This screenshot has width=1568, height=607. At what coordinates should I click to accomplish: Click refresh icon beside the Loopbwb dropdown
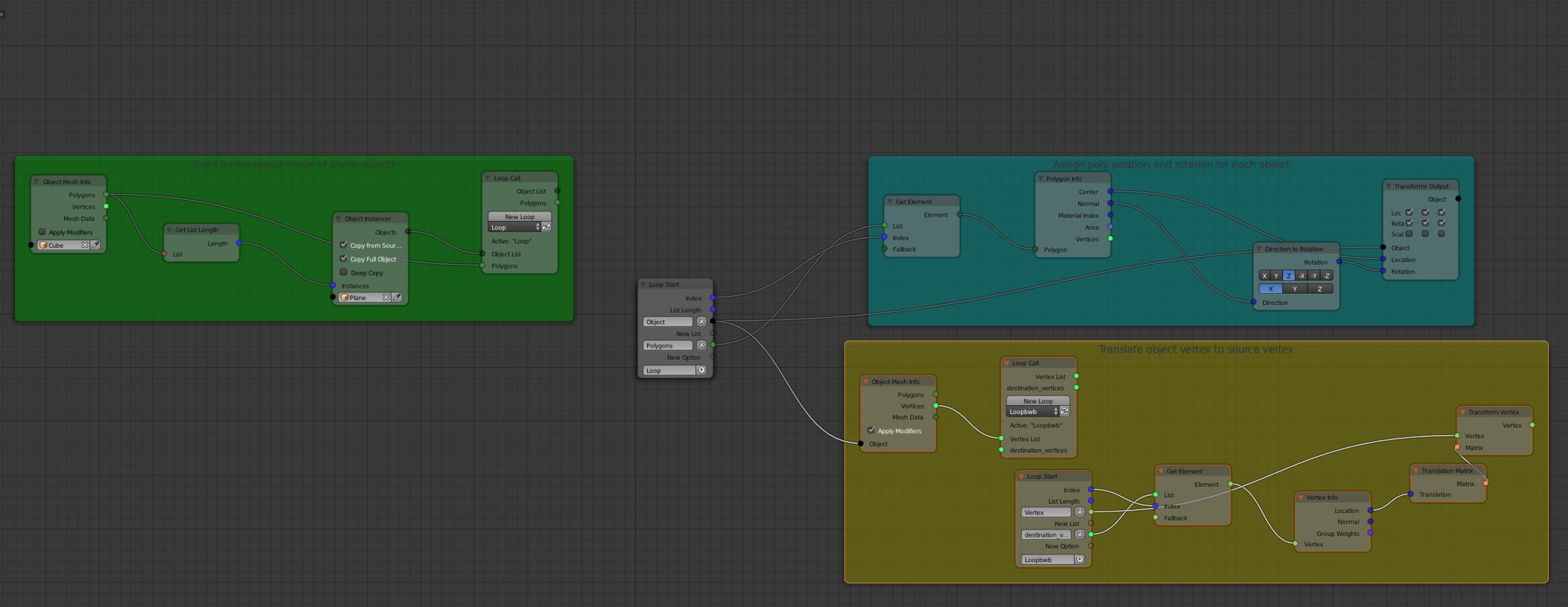click(x=1064, y=411)
